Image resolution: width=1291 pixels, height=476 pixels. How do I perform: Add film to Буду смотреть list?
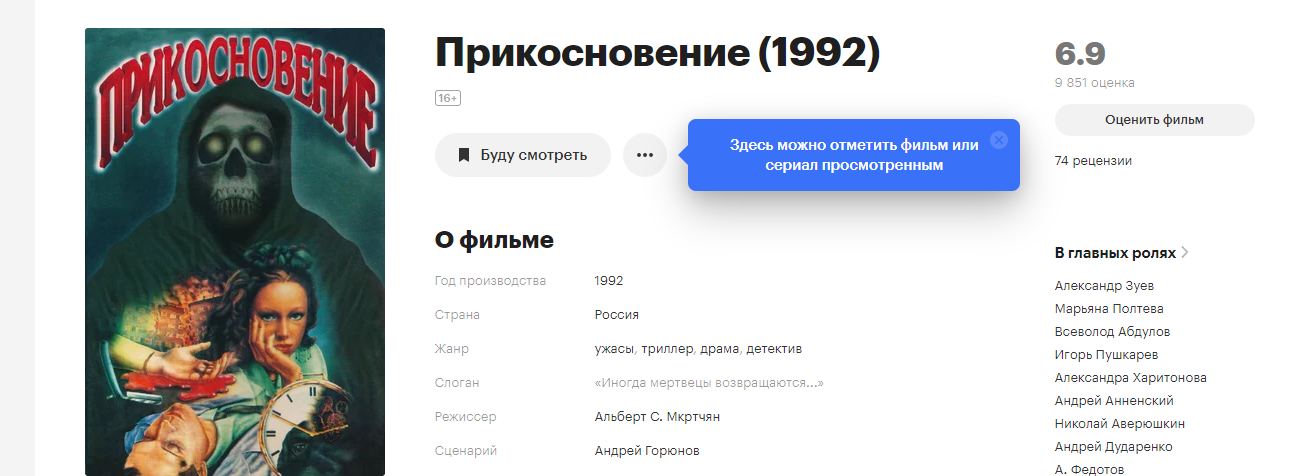[523, 155]
